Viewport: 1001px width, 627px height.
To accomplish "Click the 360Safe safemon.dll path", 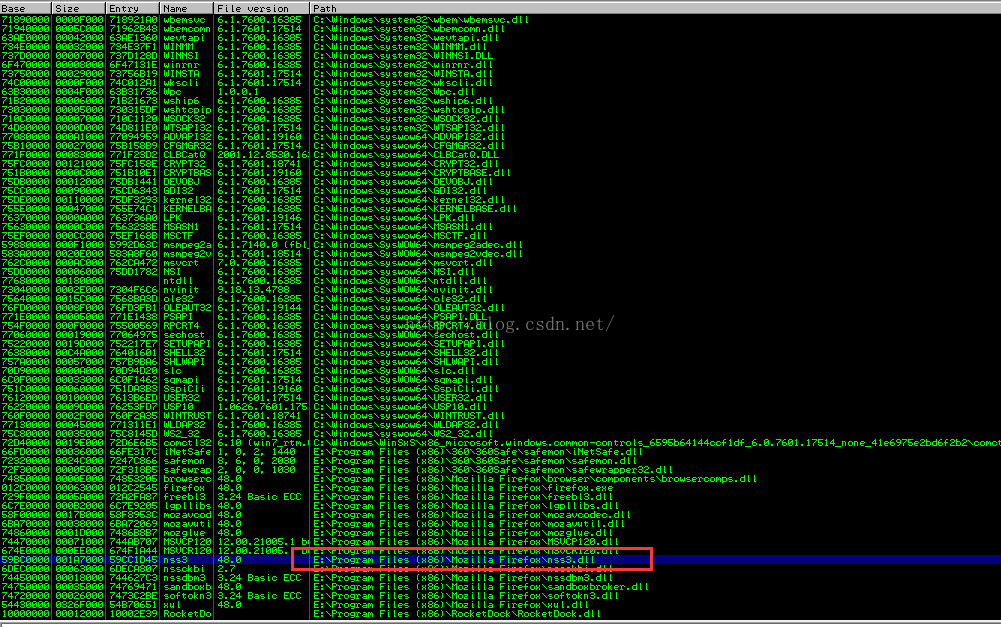I will pos(475,460).
